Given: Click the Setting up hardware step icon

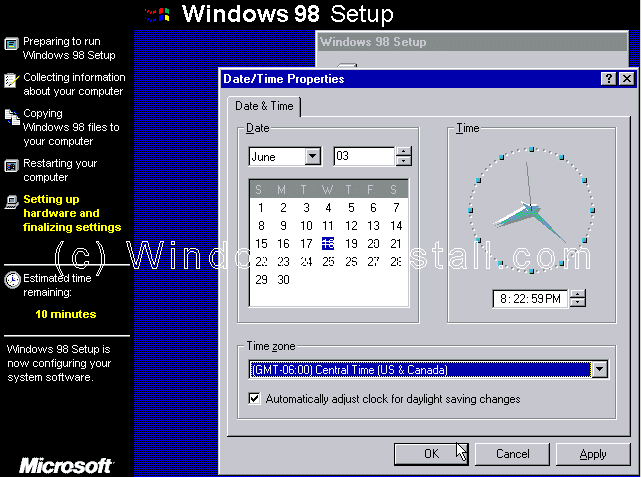Looking at the screenshot, I should point(11,201).
